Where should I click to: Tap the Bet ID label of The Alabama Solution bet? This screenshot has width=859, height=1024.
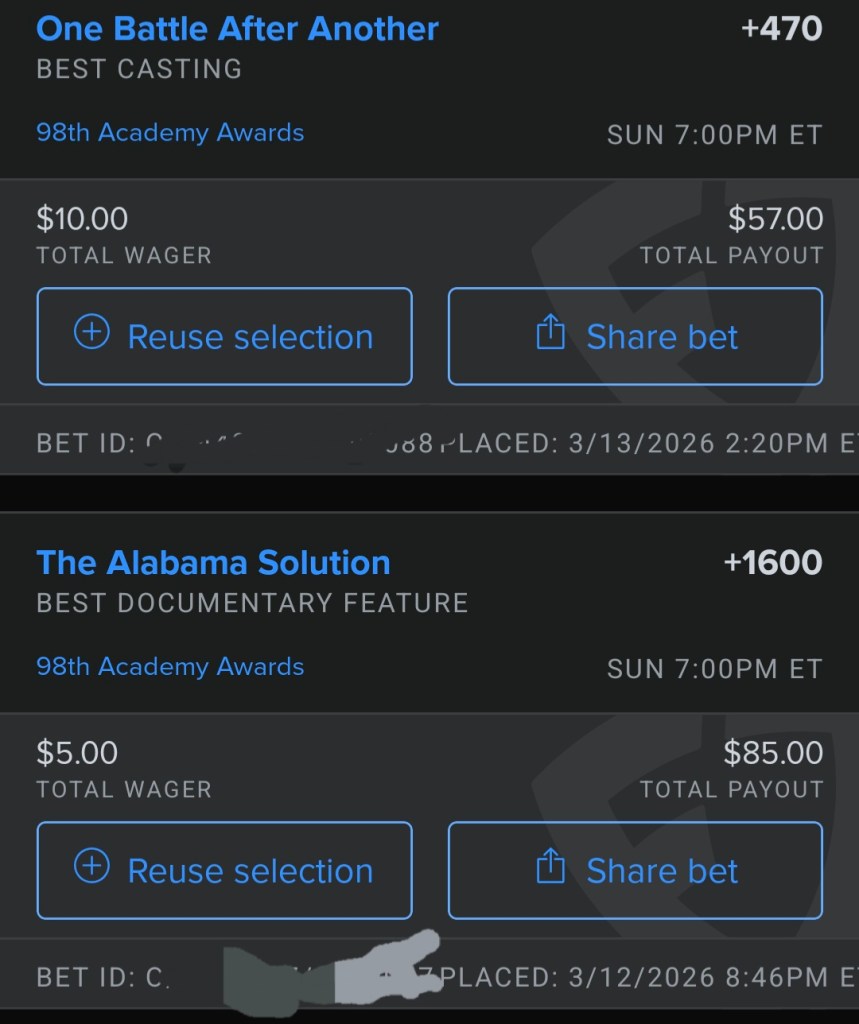click(85, 976)
